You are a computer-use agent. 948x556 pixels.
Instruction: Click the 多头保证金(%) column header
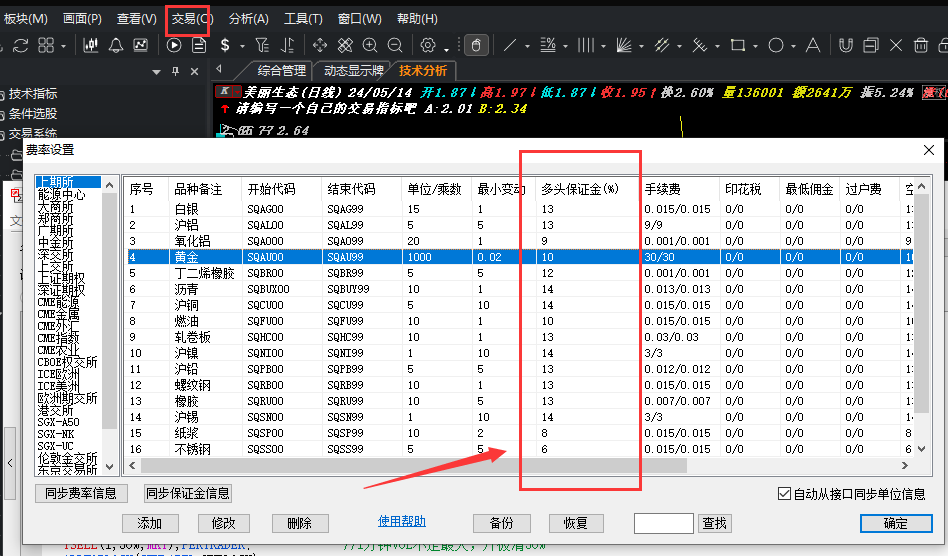pyautogui.click(x=589, y=189)
